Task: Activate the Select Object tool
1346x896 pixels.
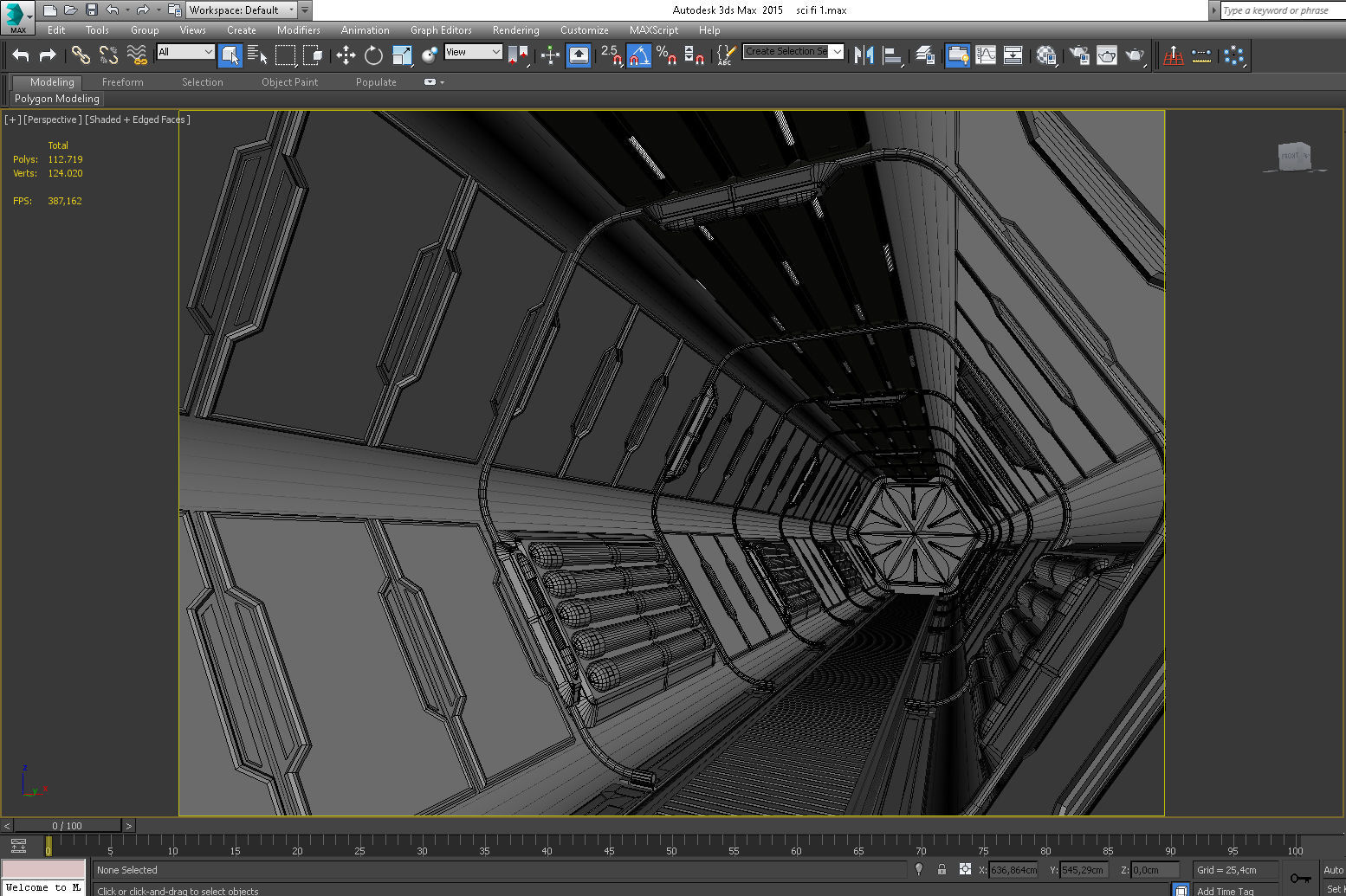Action: pos(230,55)
